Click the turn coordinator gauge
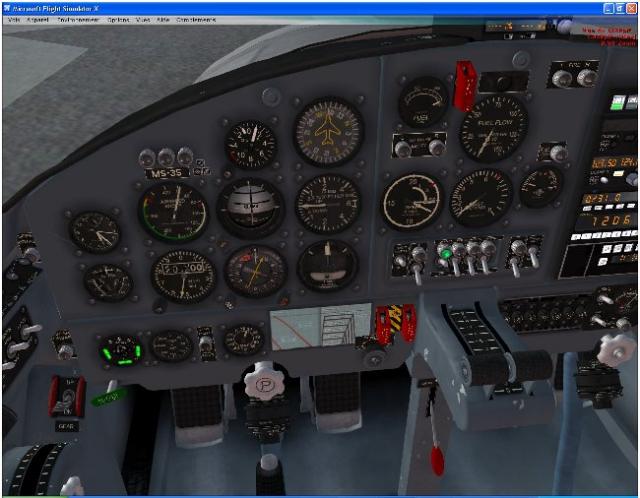Image resolution: width=640 pixels, height=498 pixels. tap(327, 265)
